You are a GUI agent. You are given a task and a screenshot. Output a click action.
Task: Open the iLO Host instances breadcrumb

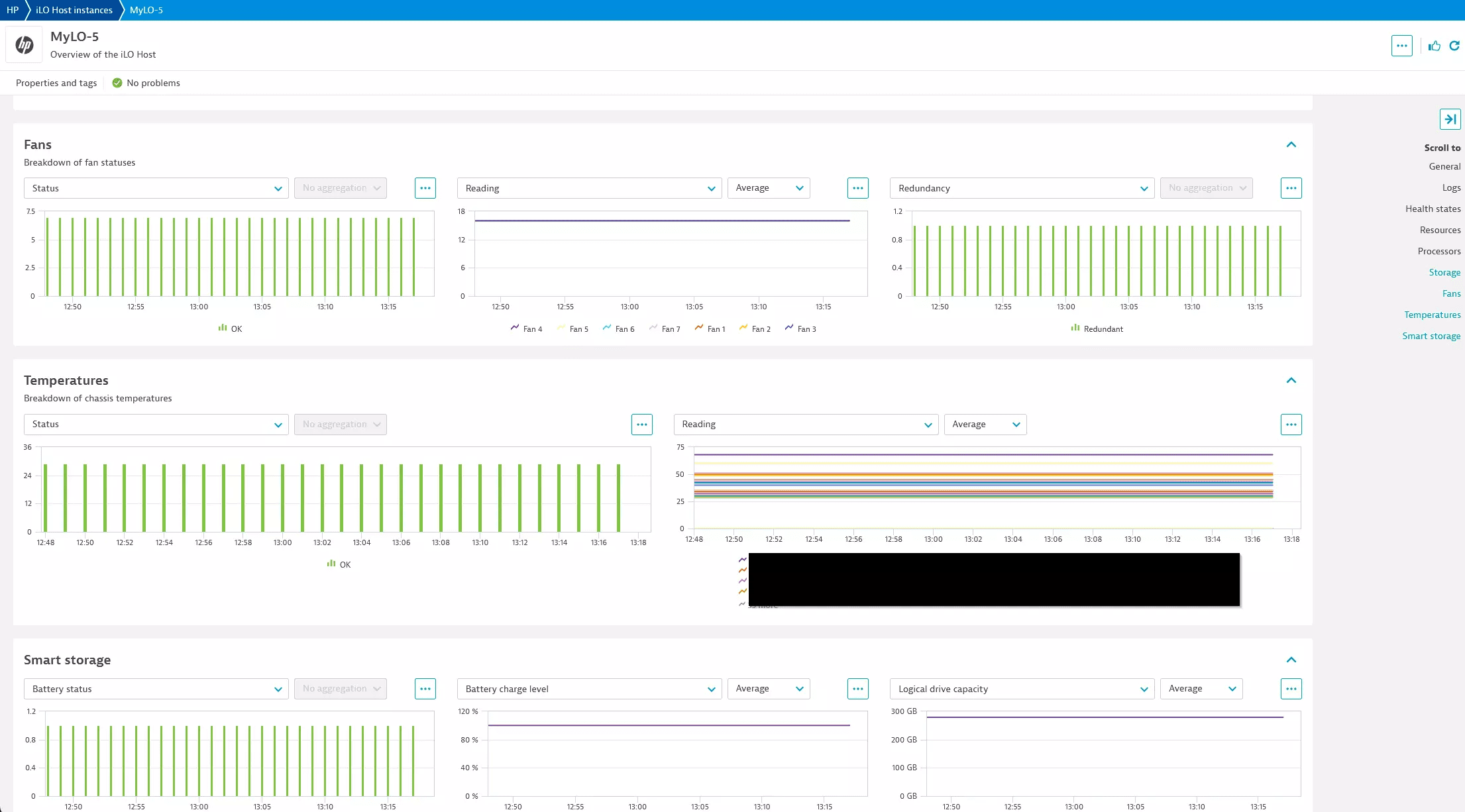[x=74, y=10]
